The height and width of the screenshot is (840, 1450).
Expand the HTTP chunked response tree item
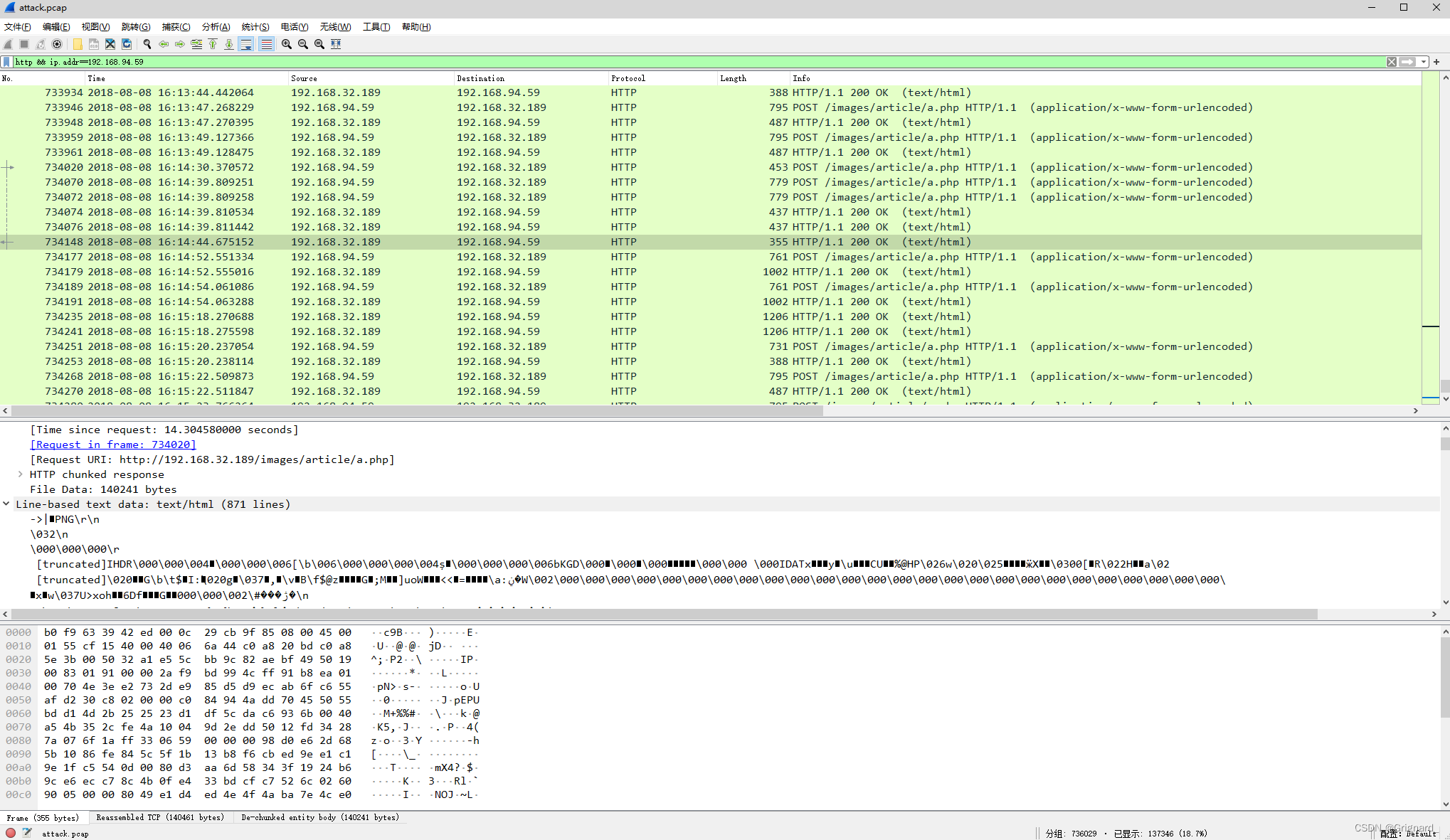(x=20, y=474)
